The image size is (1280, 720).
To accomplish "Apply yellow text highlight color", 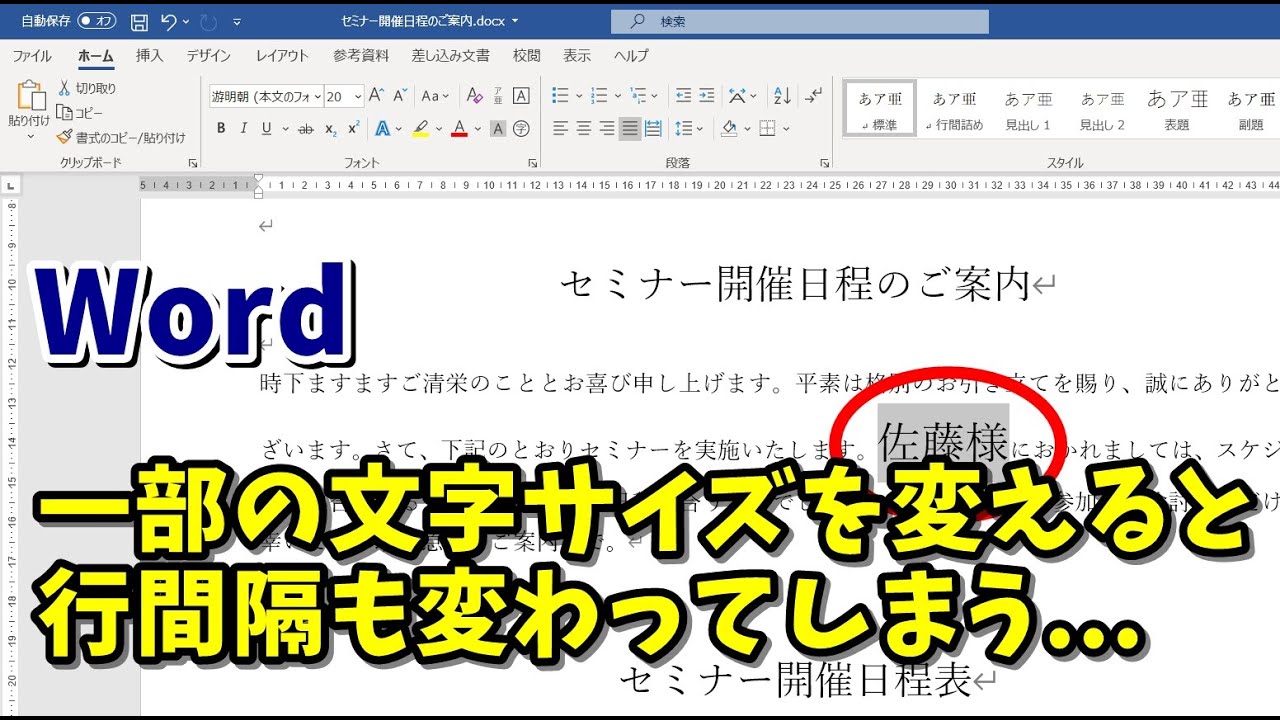I will click(420, 128).
